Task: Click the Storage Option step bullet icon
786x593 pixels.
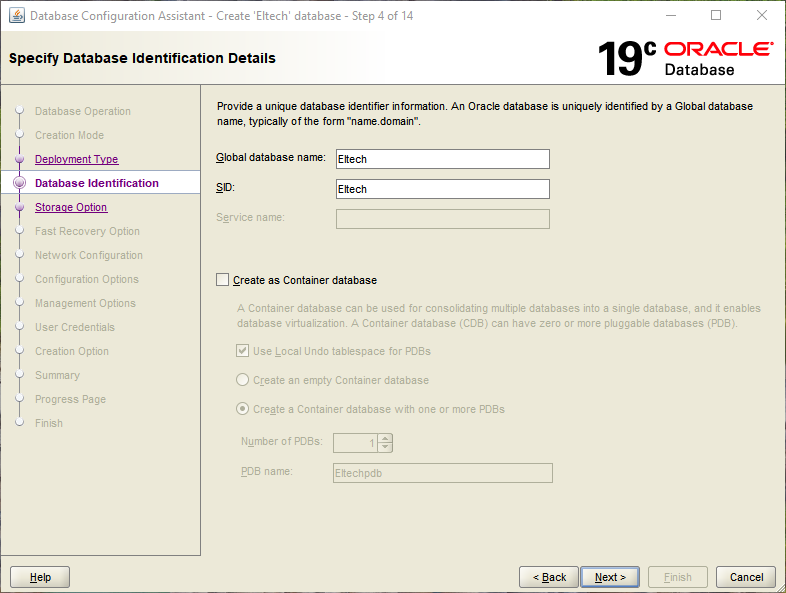Action: (x=19, y=208)
